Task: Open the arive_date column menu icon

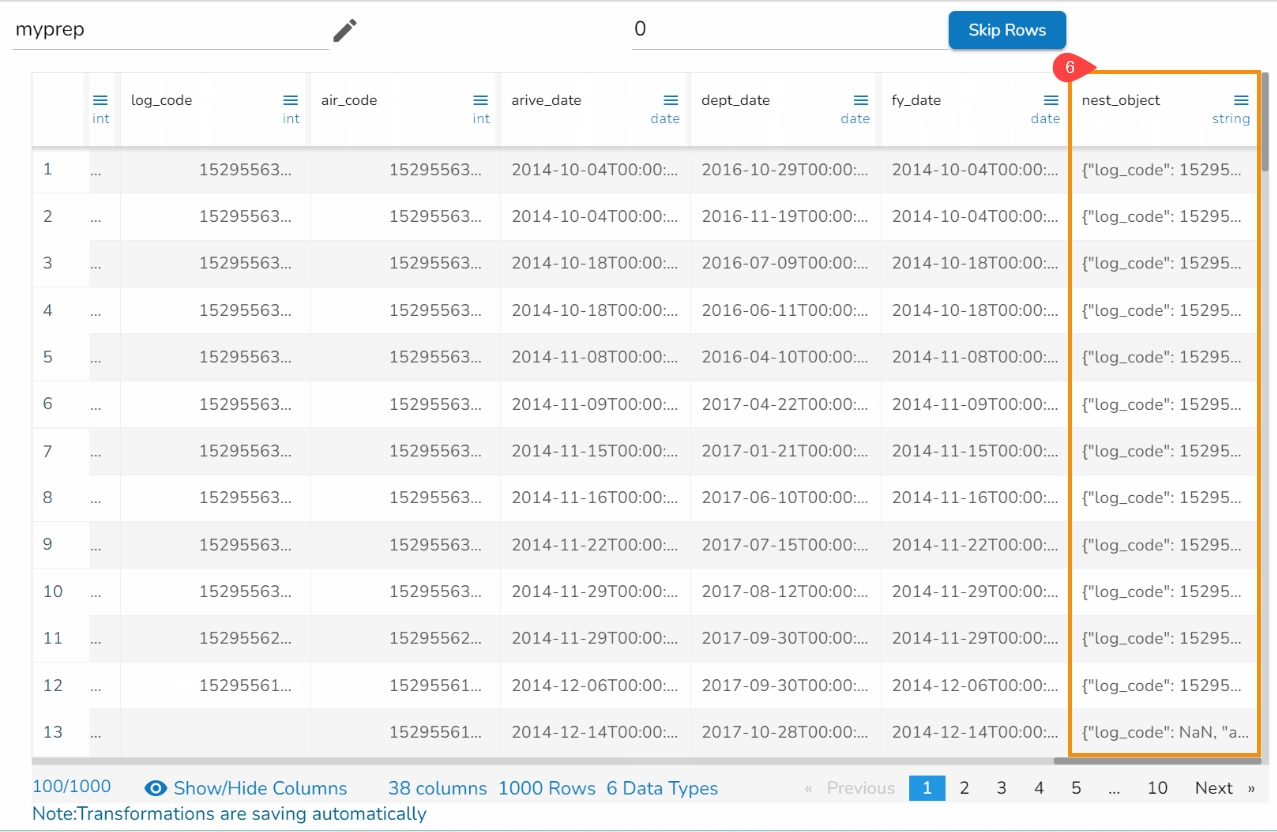Action: [671, 100]
